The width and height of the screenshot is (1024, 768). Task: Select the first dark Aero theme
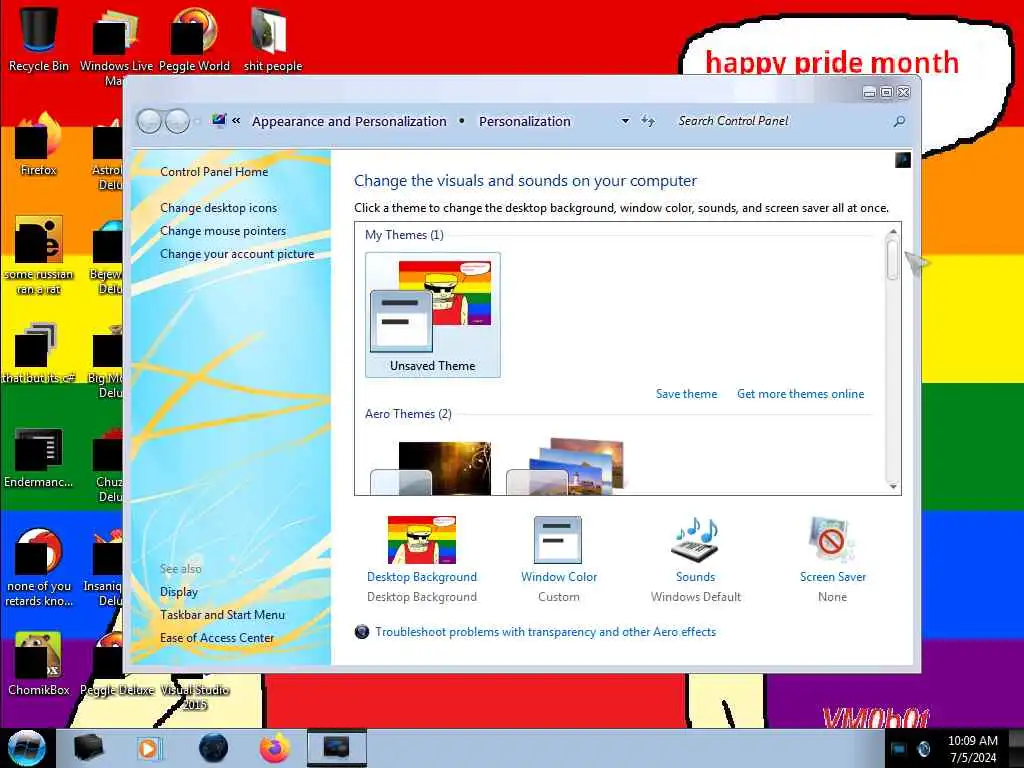point(431,468)
